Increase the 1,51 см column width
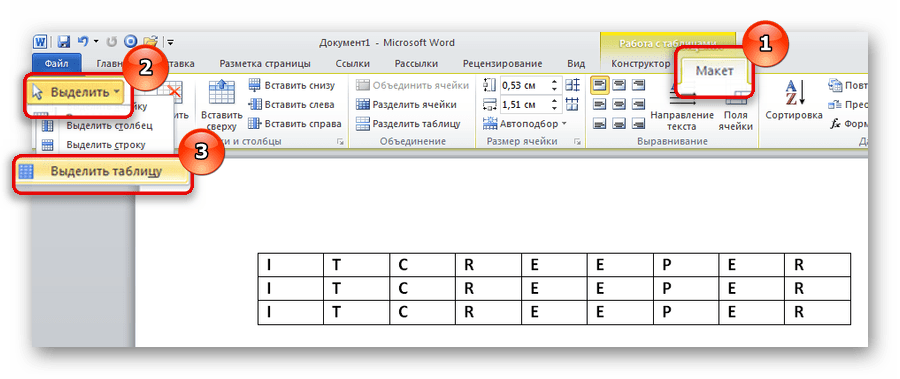The image size is (900, 379). 554,101
